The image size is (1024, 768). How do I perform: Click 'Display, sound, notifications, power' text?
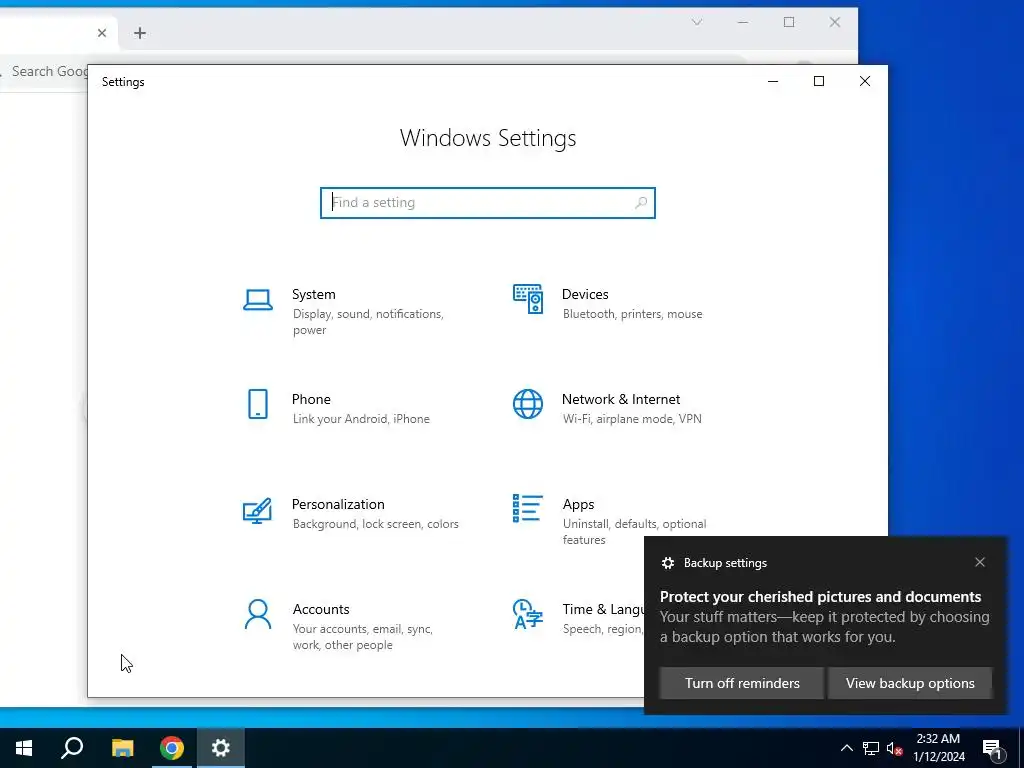coord(368,322)
